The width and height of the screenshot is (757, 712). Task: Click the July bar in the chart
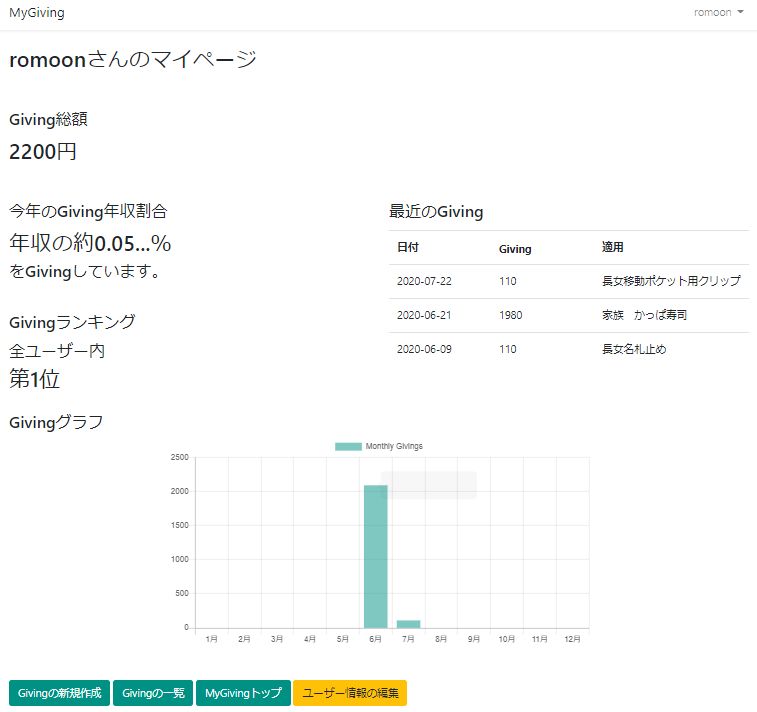(408, 624)
